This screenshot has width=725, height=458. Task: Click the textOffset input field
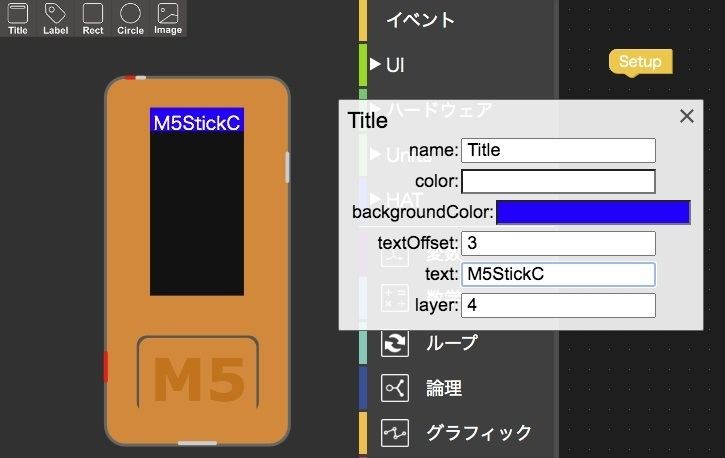click(x=558, y=243)
